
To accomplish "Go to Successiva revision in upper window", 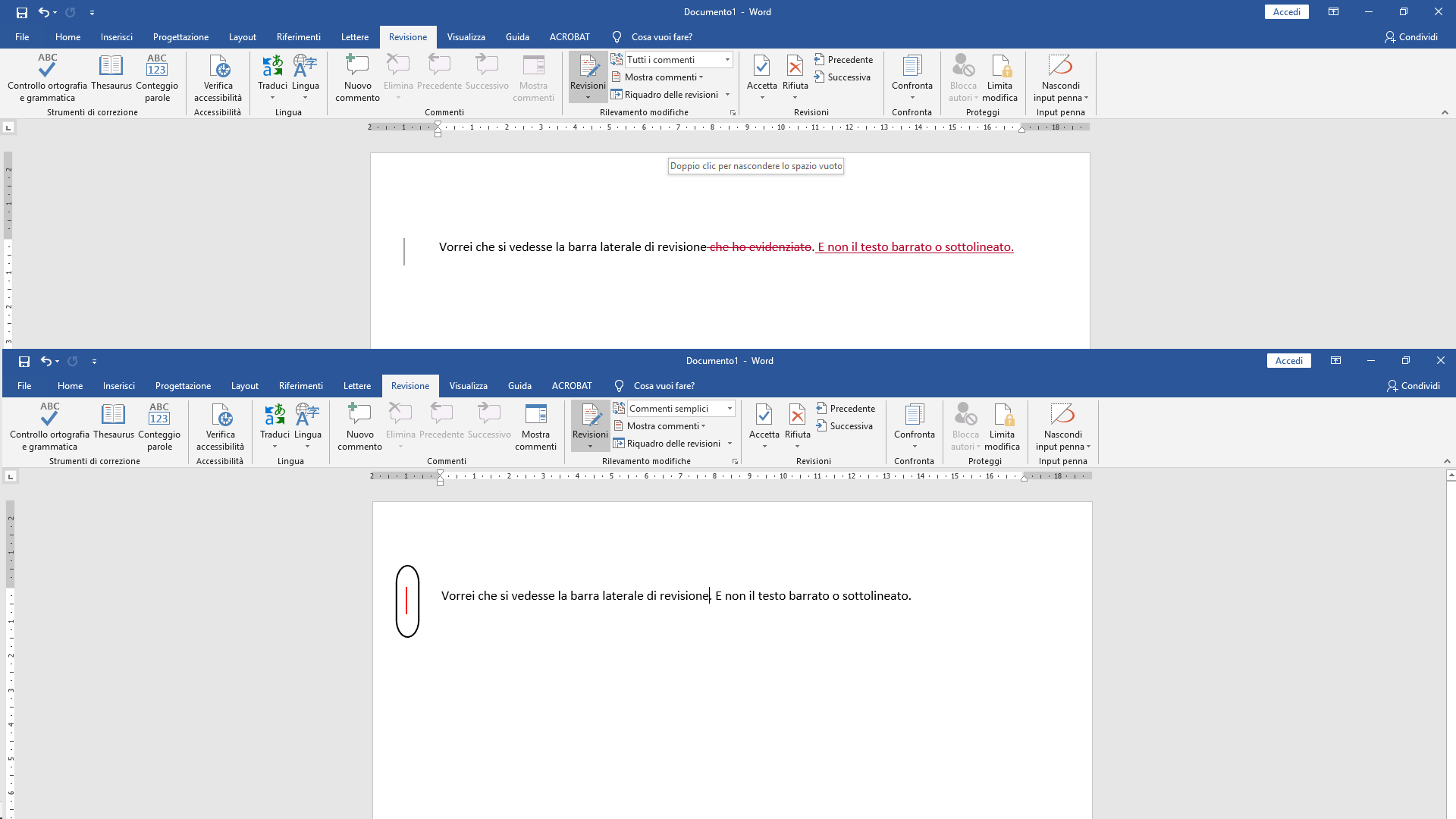I will (x=843, y=77).
